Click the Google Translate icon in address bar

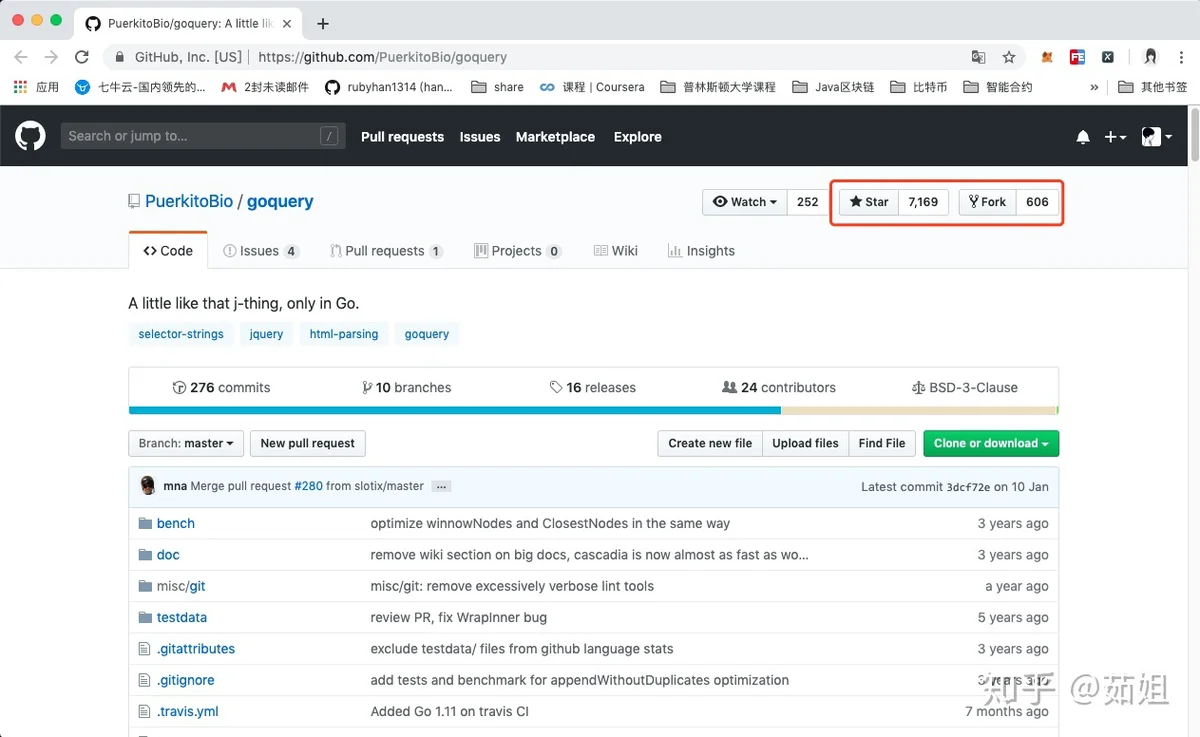[x=978, y=57]
